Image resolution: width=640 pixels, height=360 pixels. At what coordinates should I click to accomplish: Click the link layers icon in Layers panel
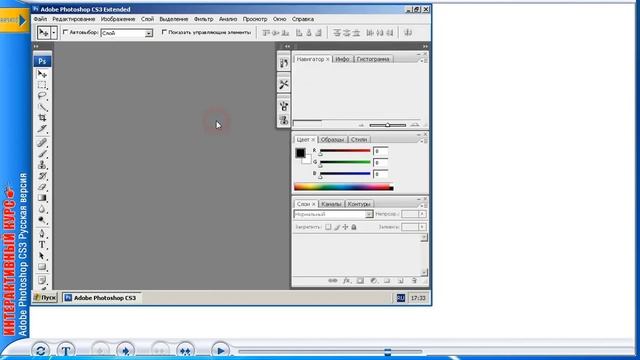333,281
